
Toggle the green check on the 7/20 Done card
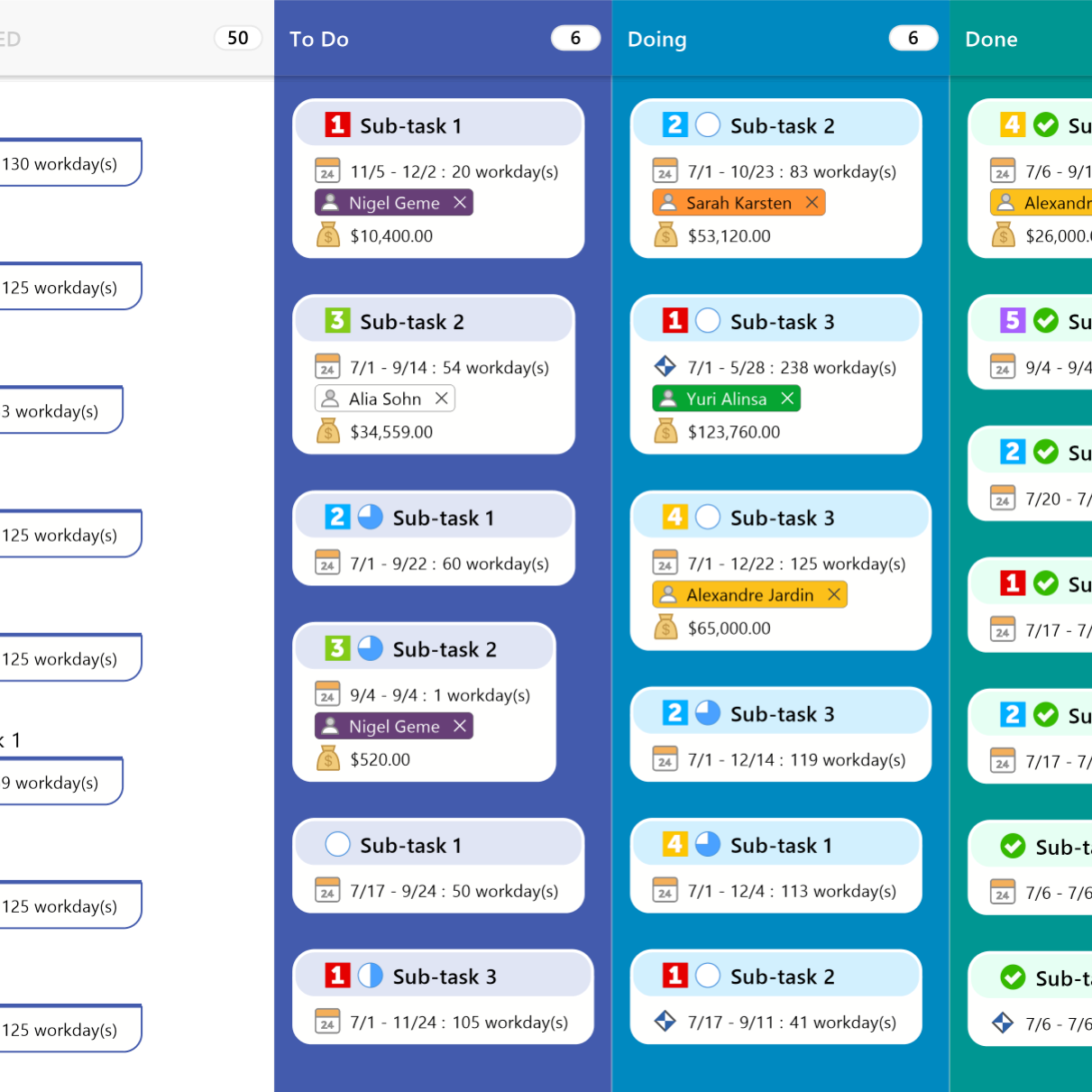pos(1045,452)
